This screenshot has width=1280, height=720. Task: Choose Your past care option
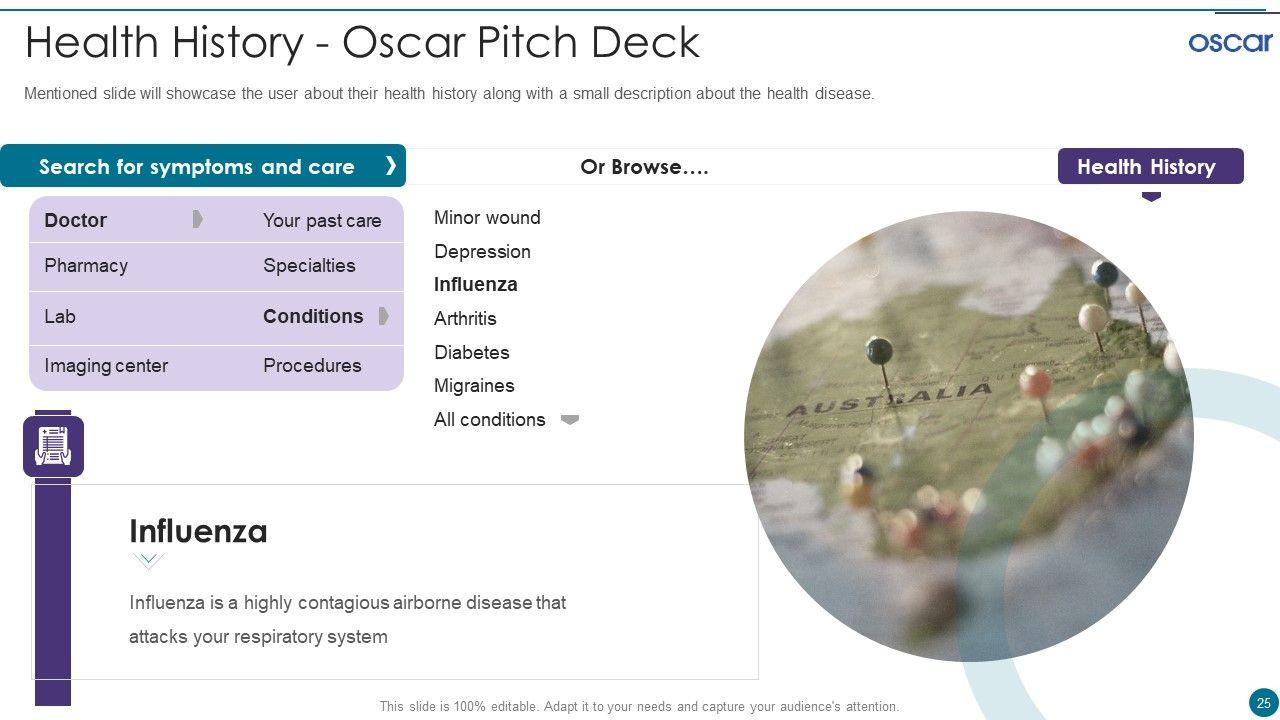pos(322,221)
